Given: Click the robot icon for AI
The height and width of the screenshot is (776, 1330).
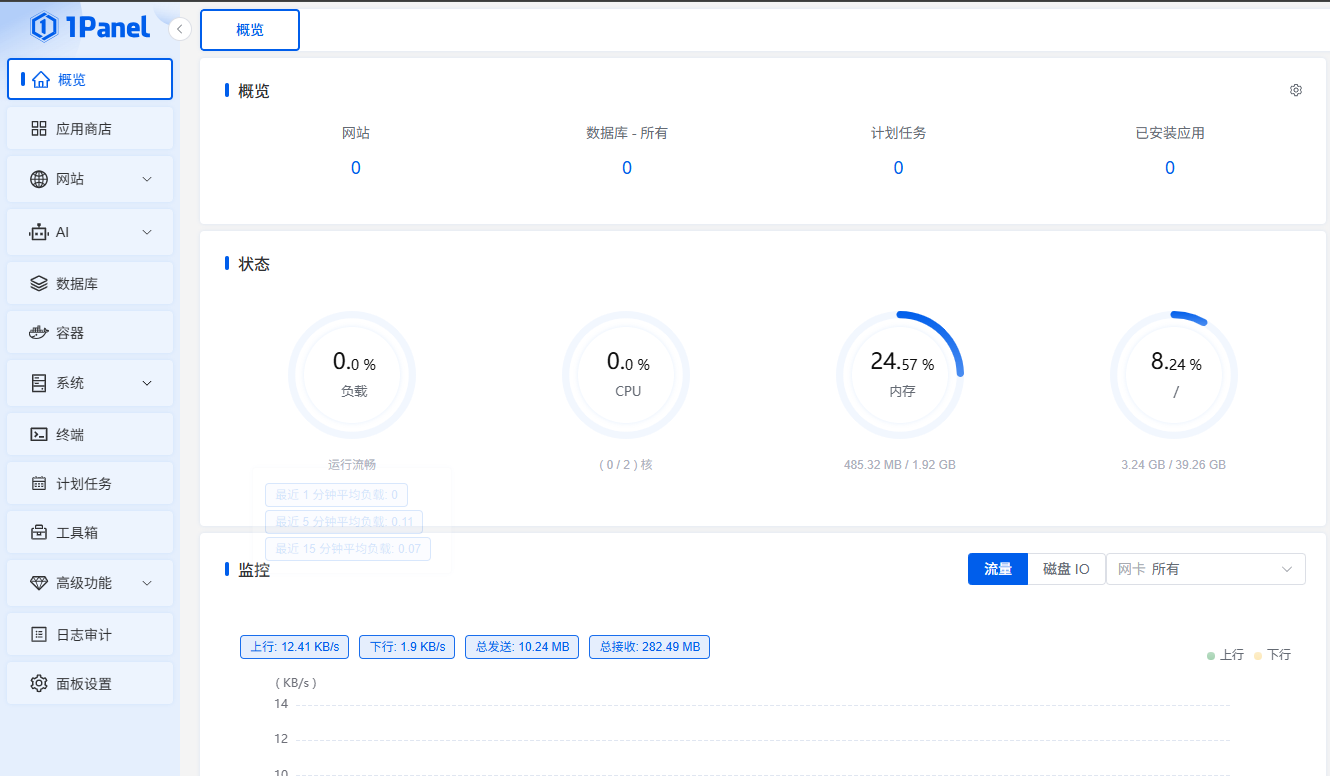Looking at the screenshot, I should [39, 232].
